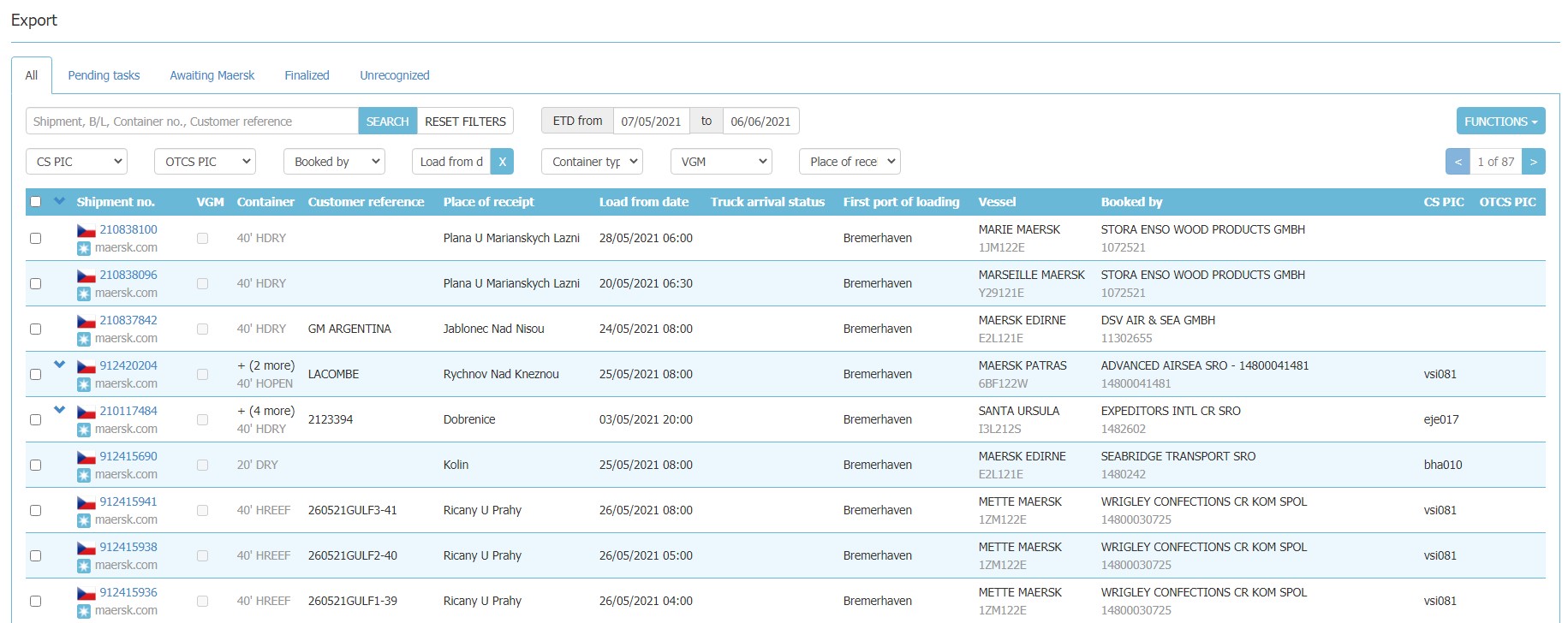Switch to the Finalized tab

307,75
